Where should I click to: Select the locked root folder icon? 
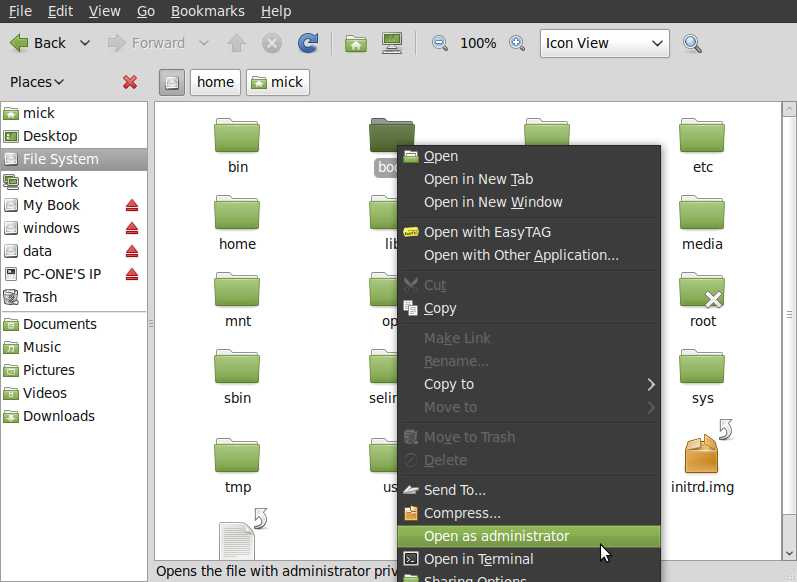702,290
